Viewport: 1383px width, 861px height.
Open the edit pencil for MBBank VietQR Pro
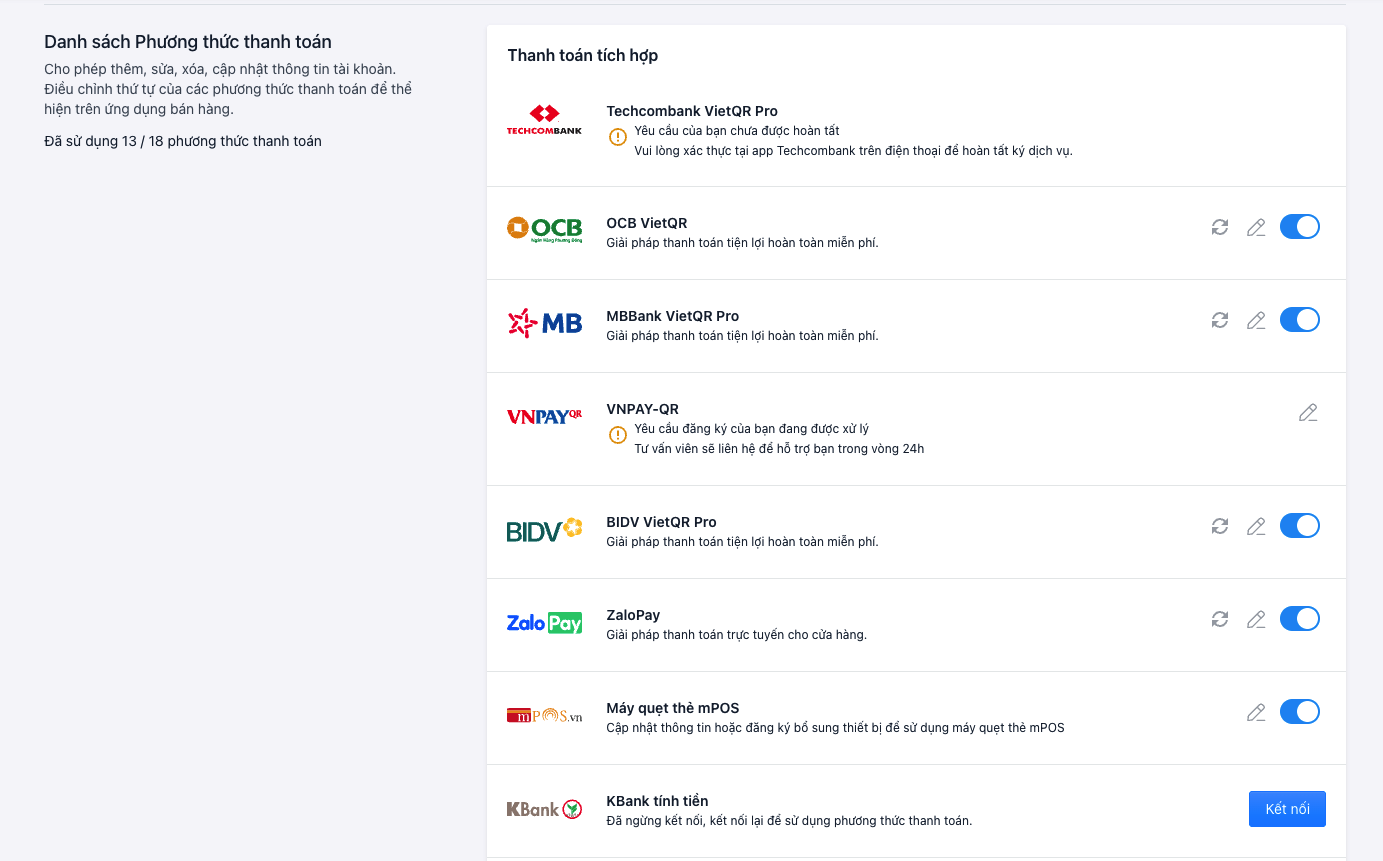point(1256,320)
